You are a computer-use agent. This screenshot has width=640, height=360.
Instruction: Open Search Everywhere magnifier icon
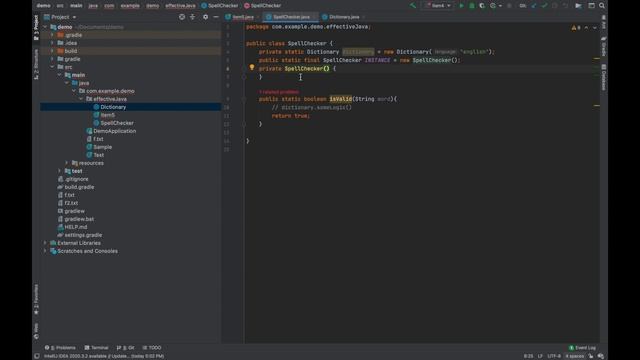[602, 6]
